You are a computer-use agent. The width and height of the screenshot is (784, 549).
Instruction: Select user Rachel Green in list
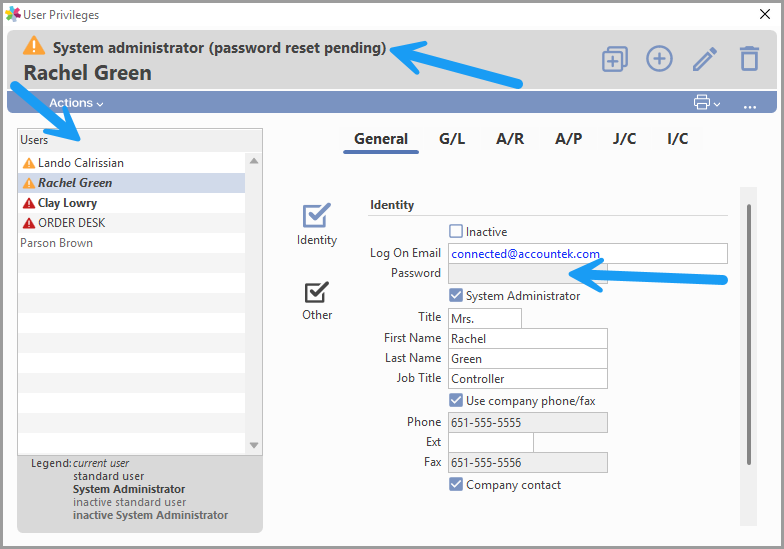(x=132, y=183)
